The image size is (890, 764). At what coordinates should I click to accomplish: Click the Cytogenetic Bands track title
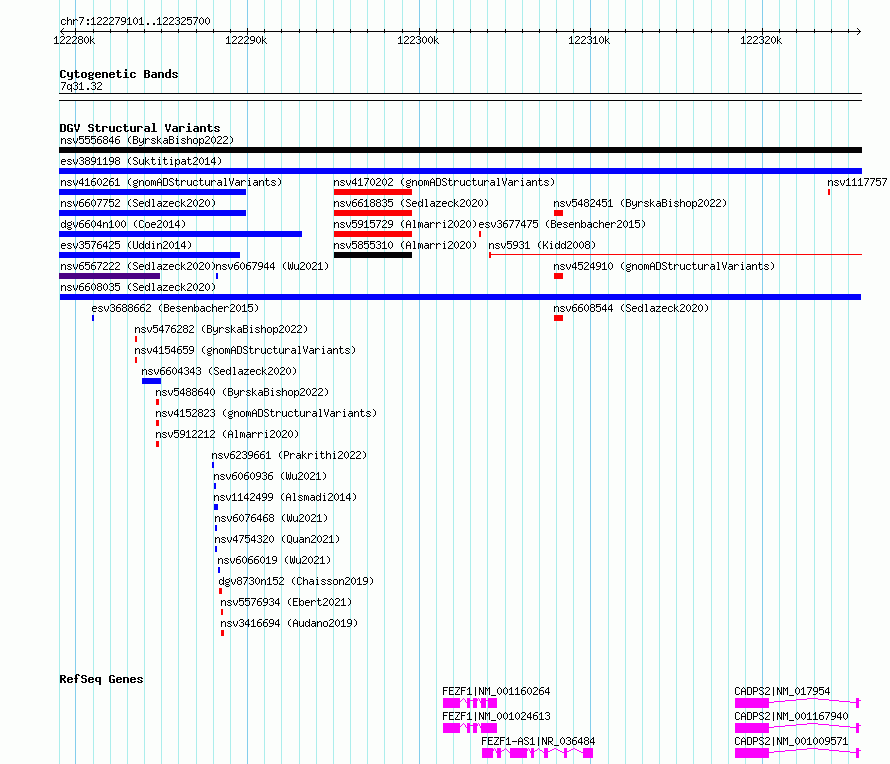[119, 74]
